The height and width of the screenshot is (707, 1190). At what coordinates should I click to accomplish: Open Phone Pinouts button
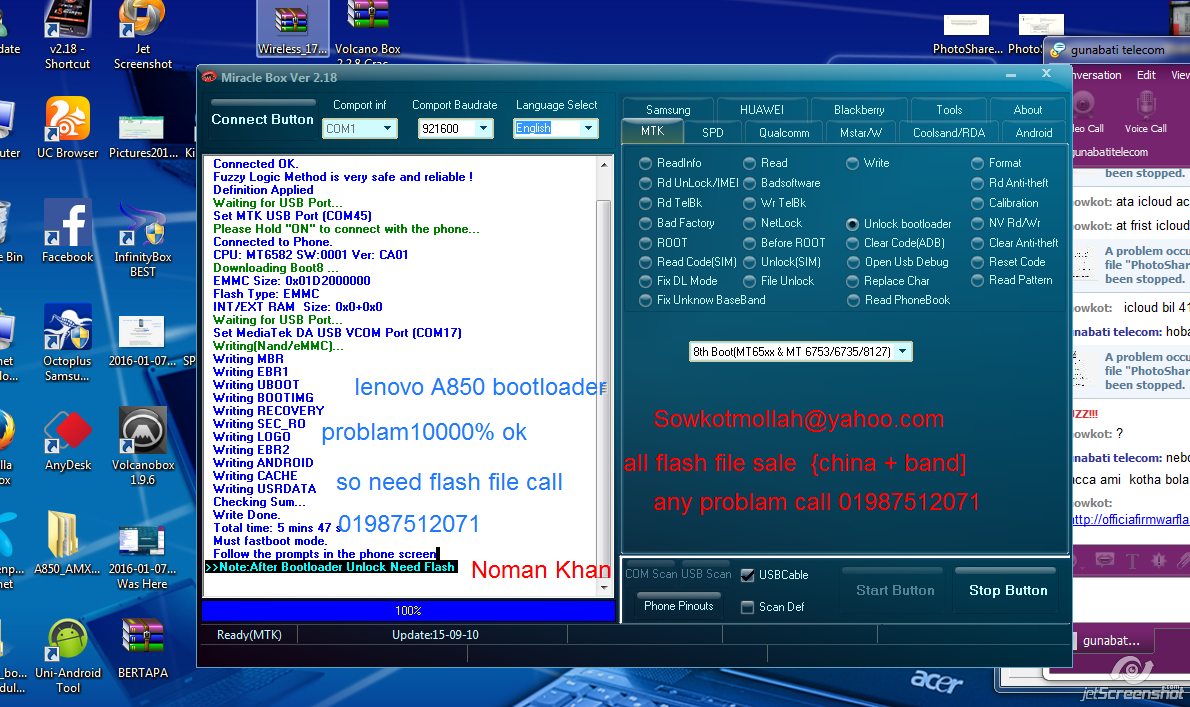(x=678, y=605)
